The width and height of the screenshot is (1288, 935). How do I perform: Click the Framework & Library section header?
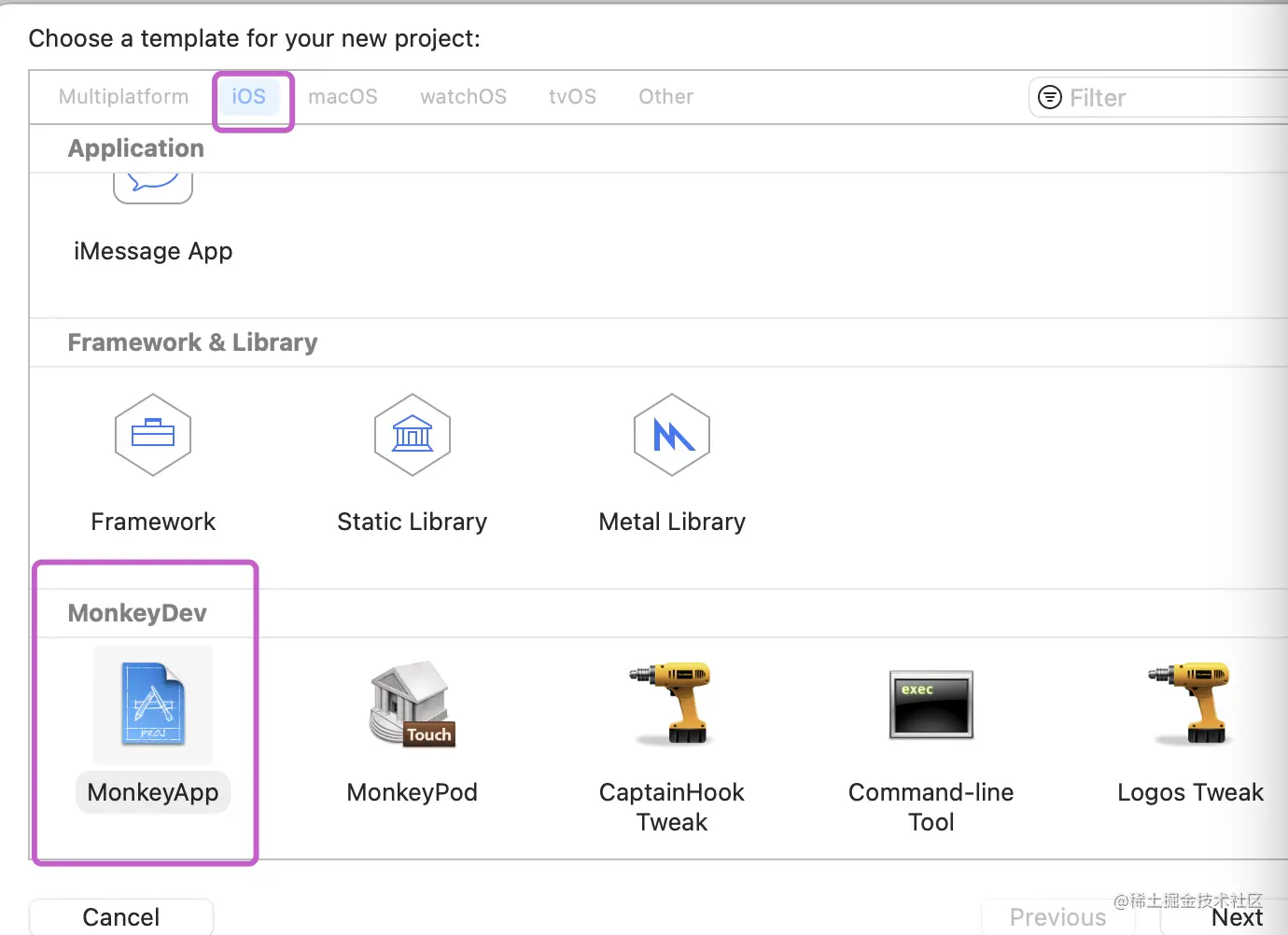[x=193, y=342]
